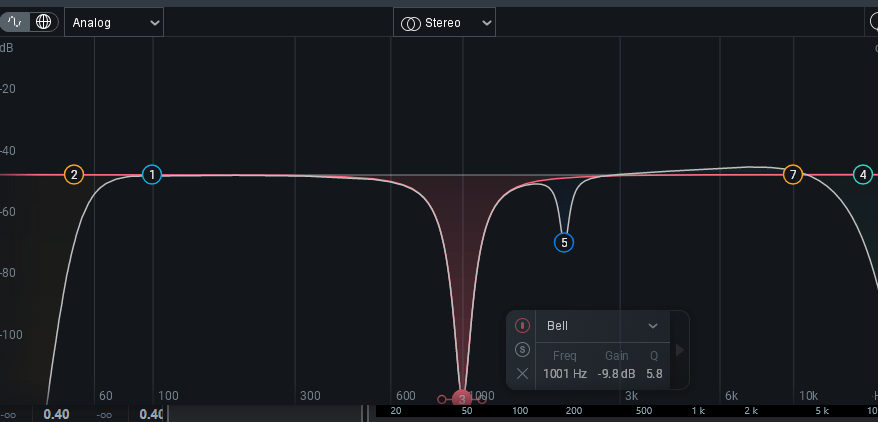The width and height of the screenshot is (878, 422).
Task: Switch to the globe view icon
Action: tap(43, 21)
